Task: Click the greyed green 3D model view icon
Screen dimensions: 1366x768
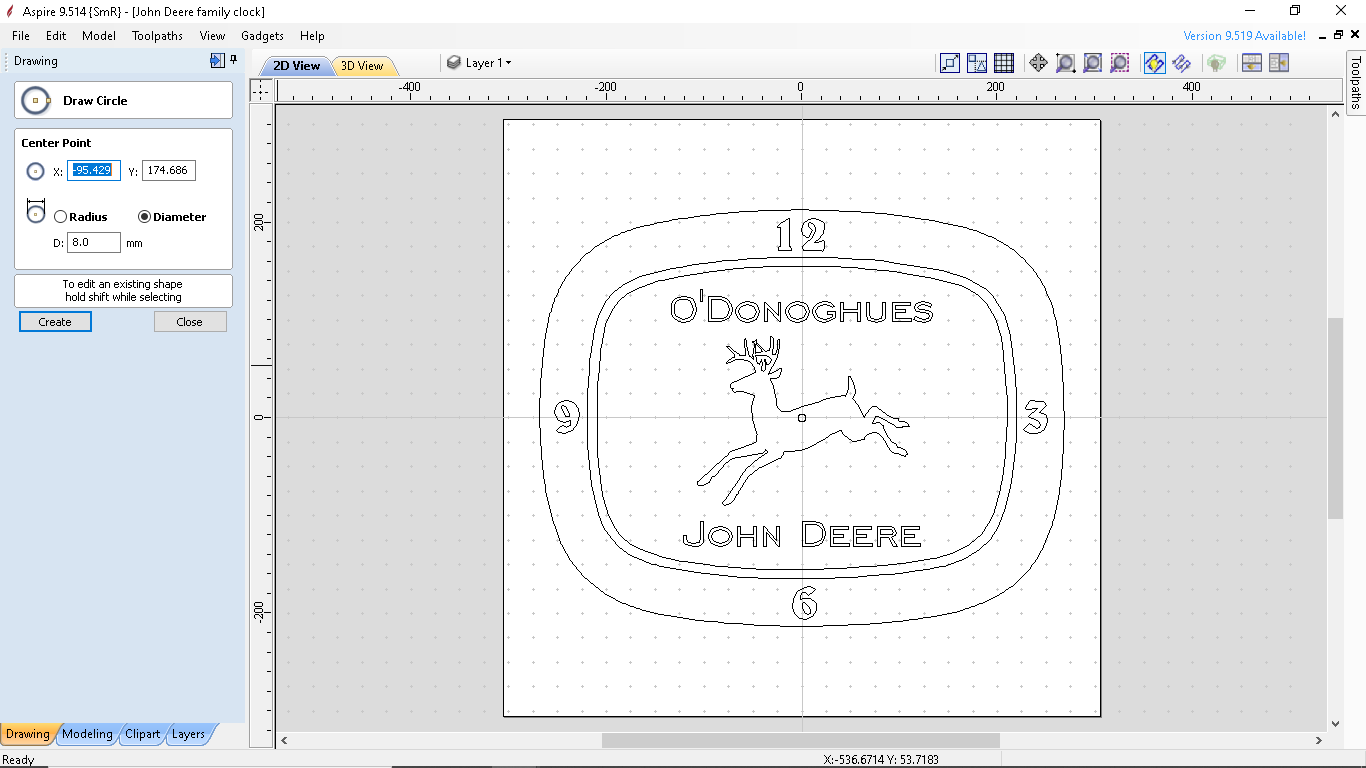Action: (1216, 63)
